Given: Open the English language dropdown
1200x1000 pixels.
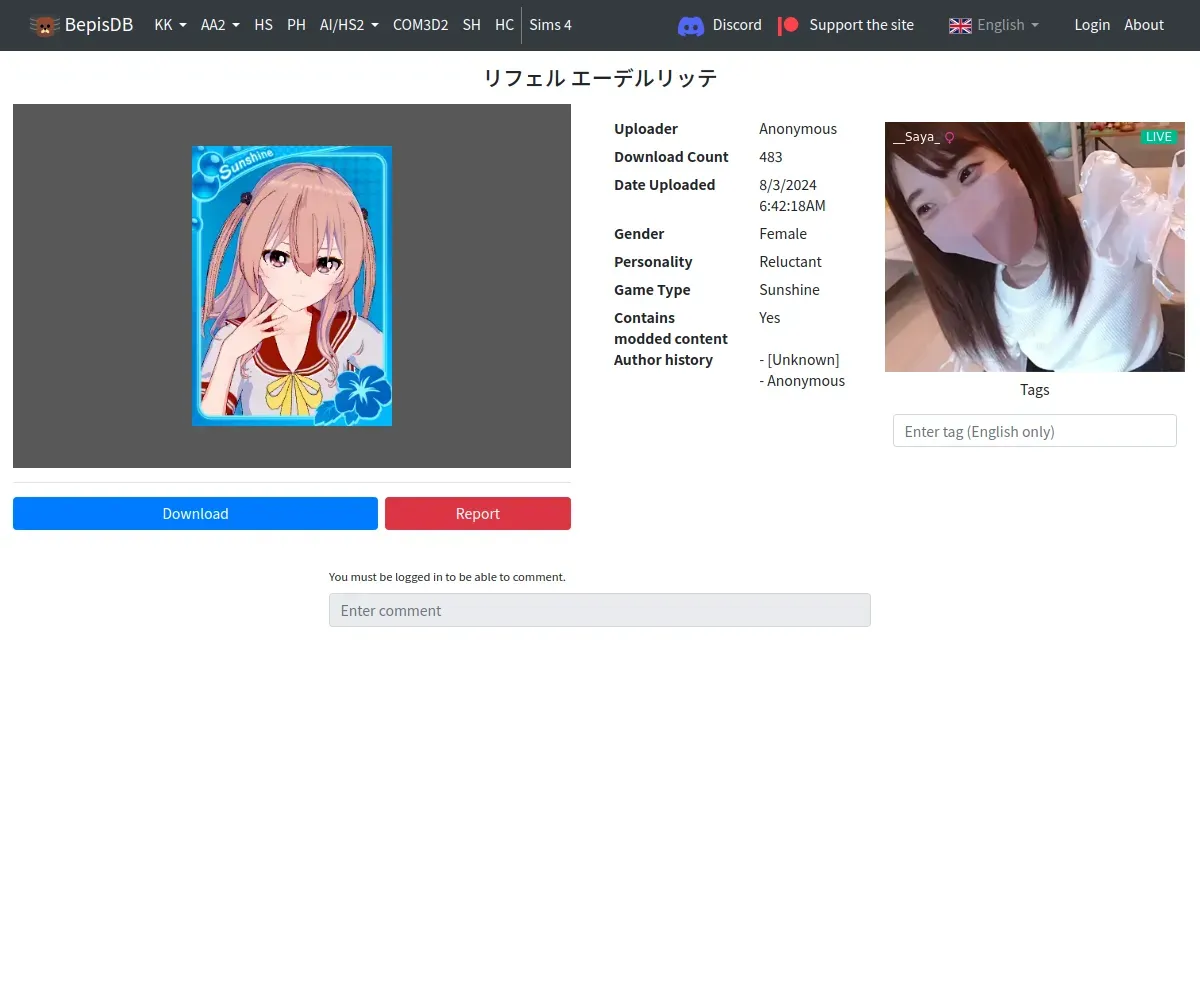Looking at the screenshot, I should pyautogui.click(x=1008, y=25).
